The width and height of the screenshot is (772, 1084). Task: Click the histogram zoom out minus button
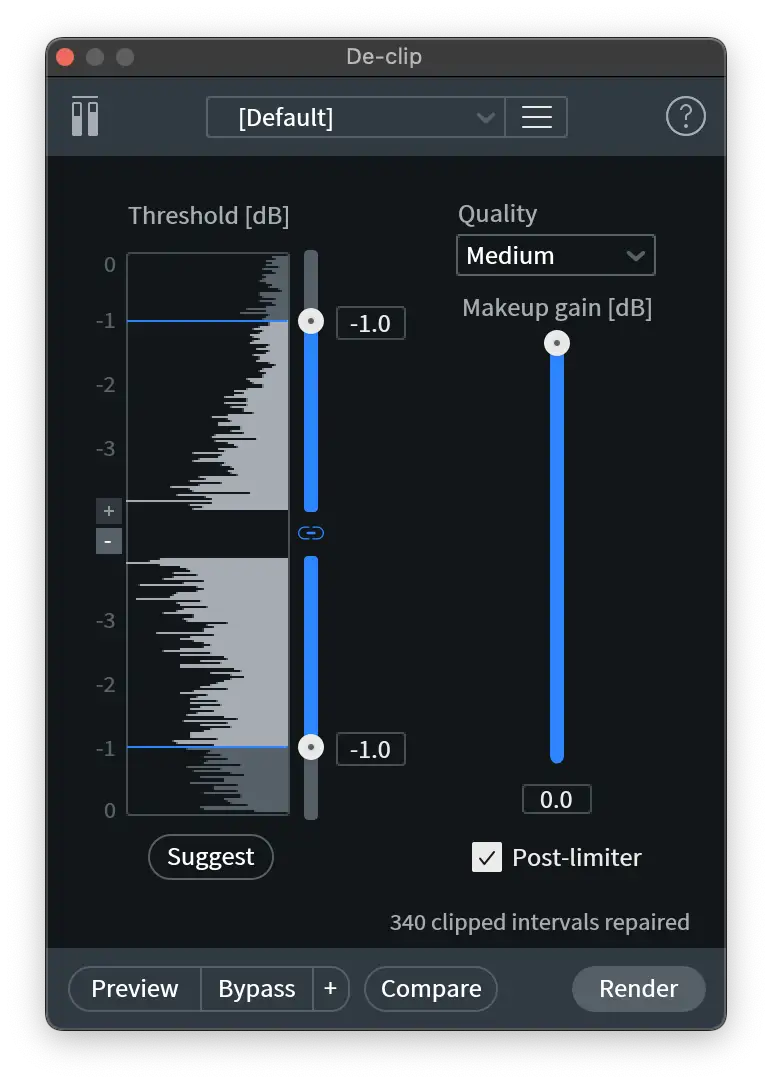click(109, 542)
